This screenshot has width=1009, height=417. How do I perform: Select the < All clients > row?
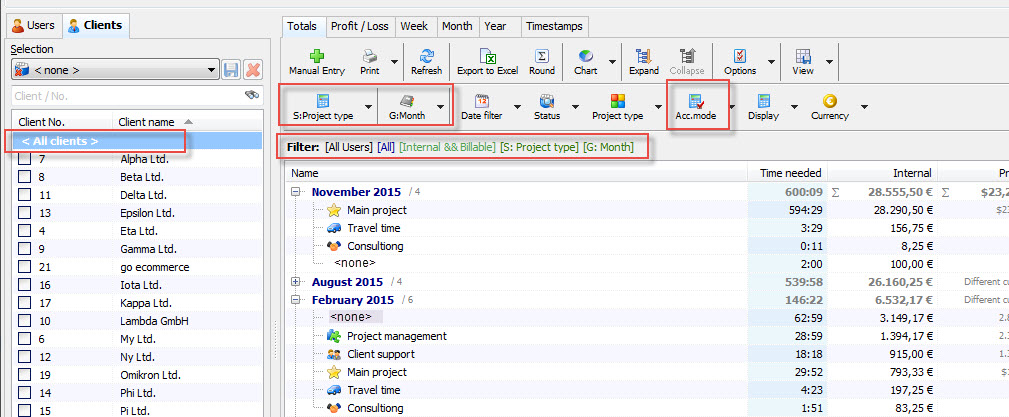137,141
